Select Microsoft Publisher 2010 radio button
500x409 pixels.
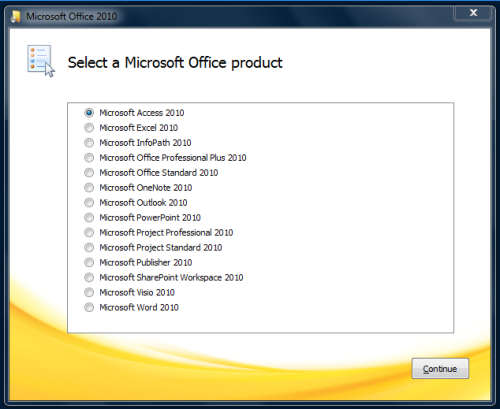(x=89, y=263)
